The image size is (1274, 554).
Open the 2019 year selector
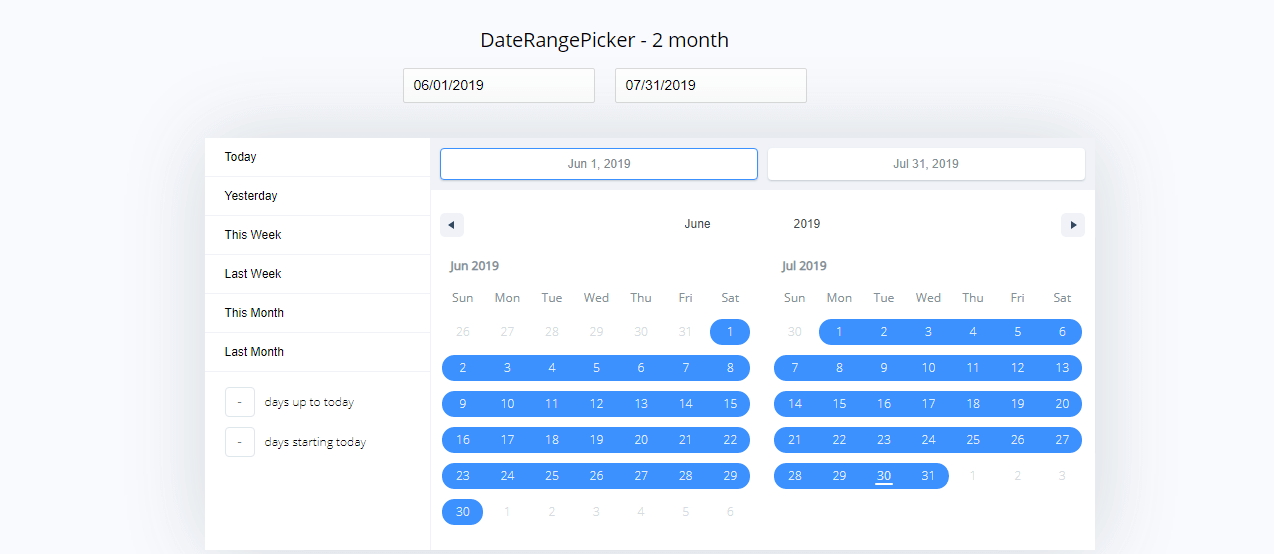click(x=807, y=224)
